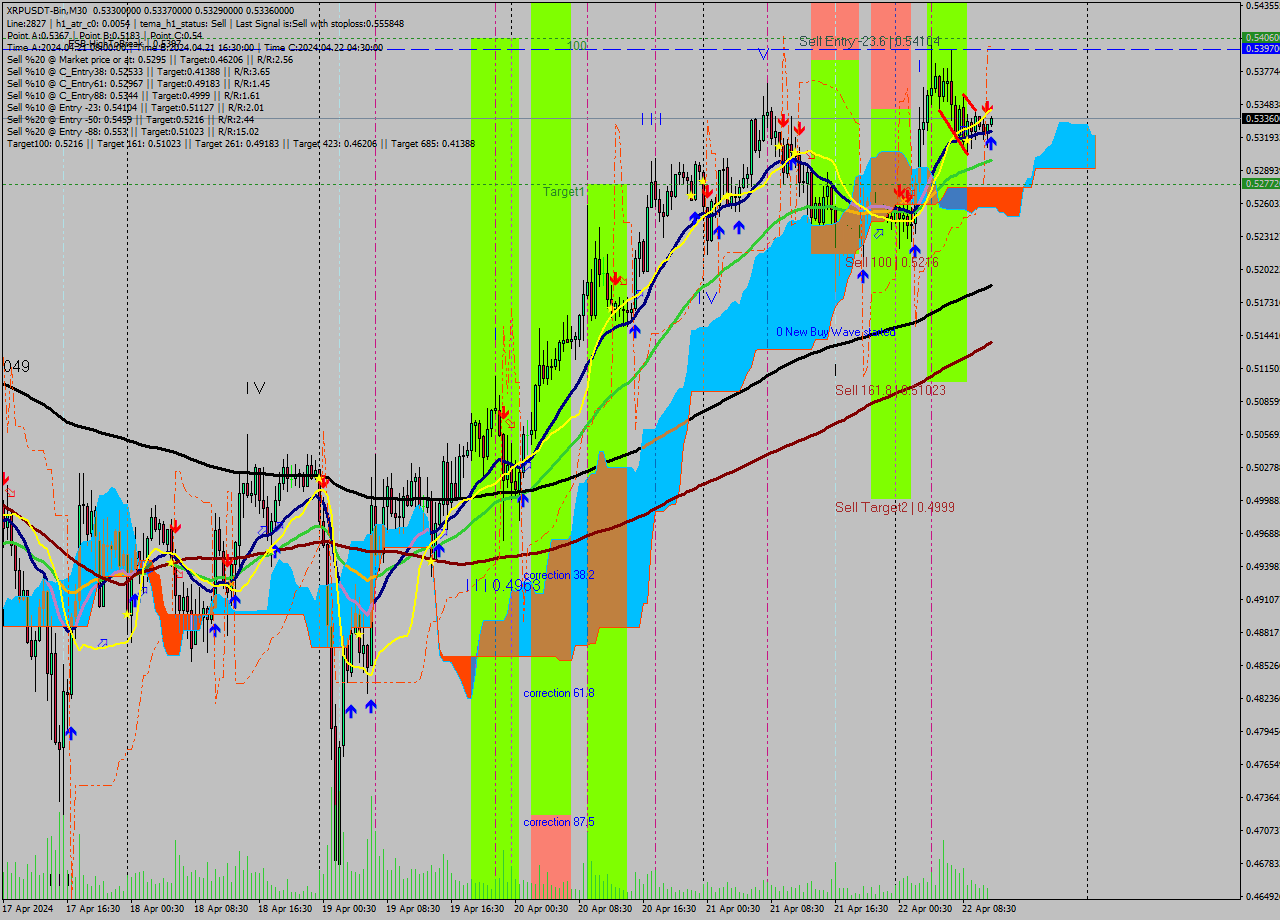
Task: Click the '22 Apr 08:30' time label
Action: coord(989,909)
